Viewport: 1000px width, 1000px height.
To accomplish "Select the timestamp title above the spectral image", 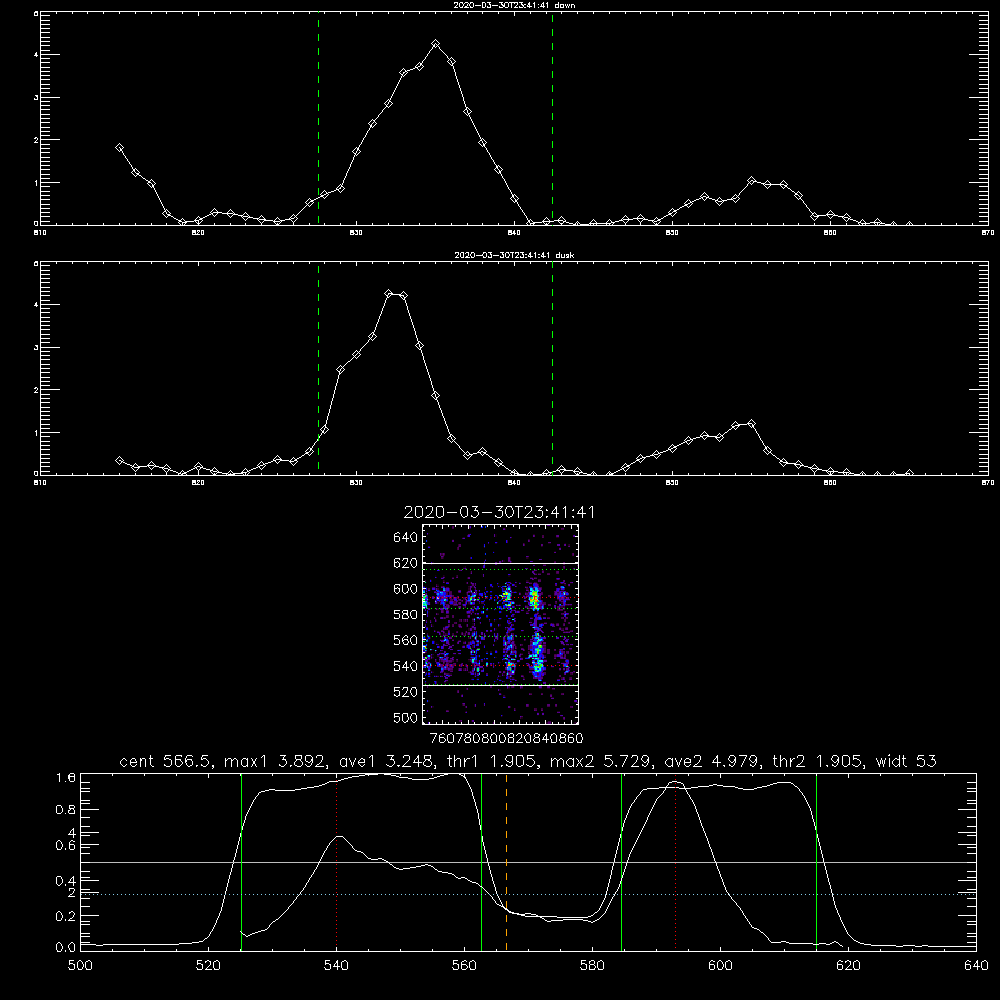I will pyautogui.click(x=499, y=512).
